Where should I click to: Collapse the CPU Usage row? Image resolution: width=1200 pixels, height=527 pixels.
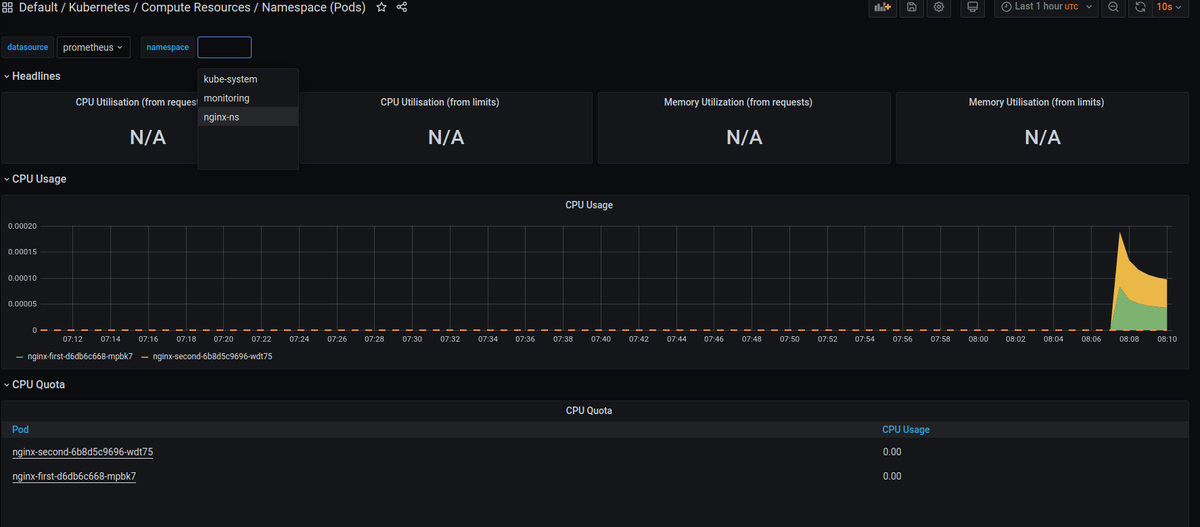[x=35, y=179]
